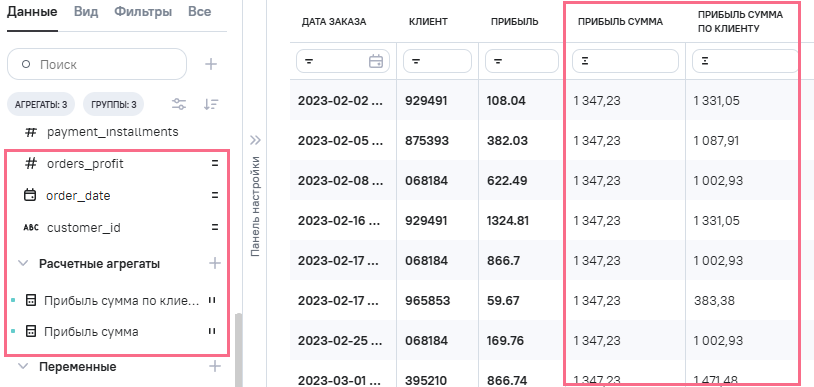
Task: Select the Прибыль сумма по клие... aggregate
Action: (x=121, y=300)
